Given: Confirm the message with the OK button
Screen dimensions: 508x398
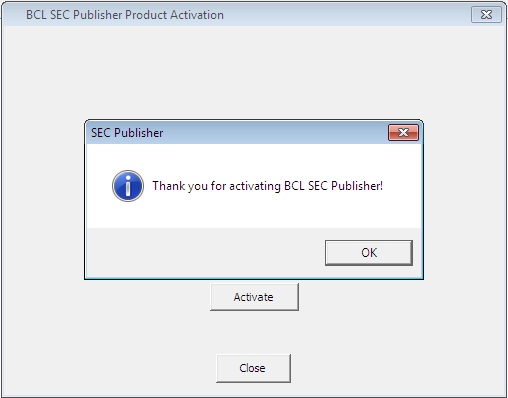Looking at the screenshot, I should pos(369,253).
